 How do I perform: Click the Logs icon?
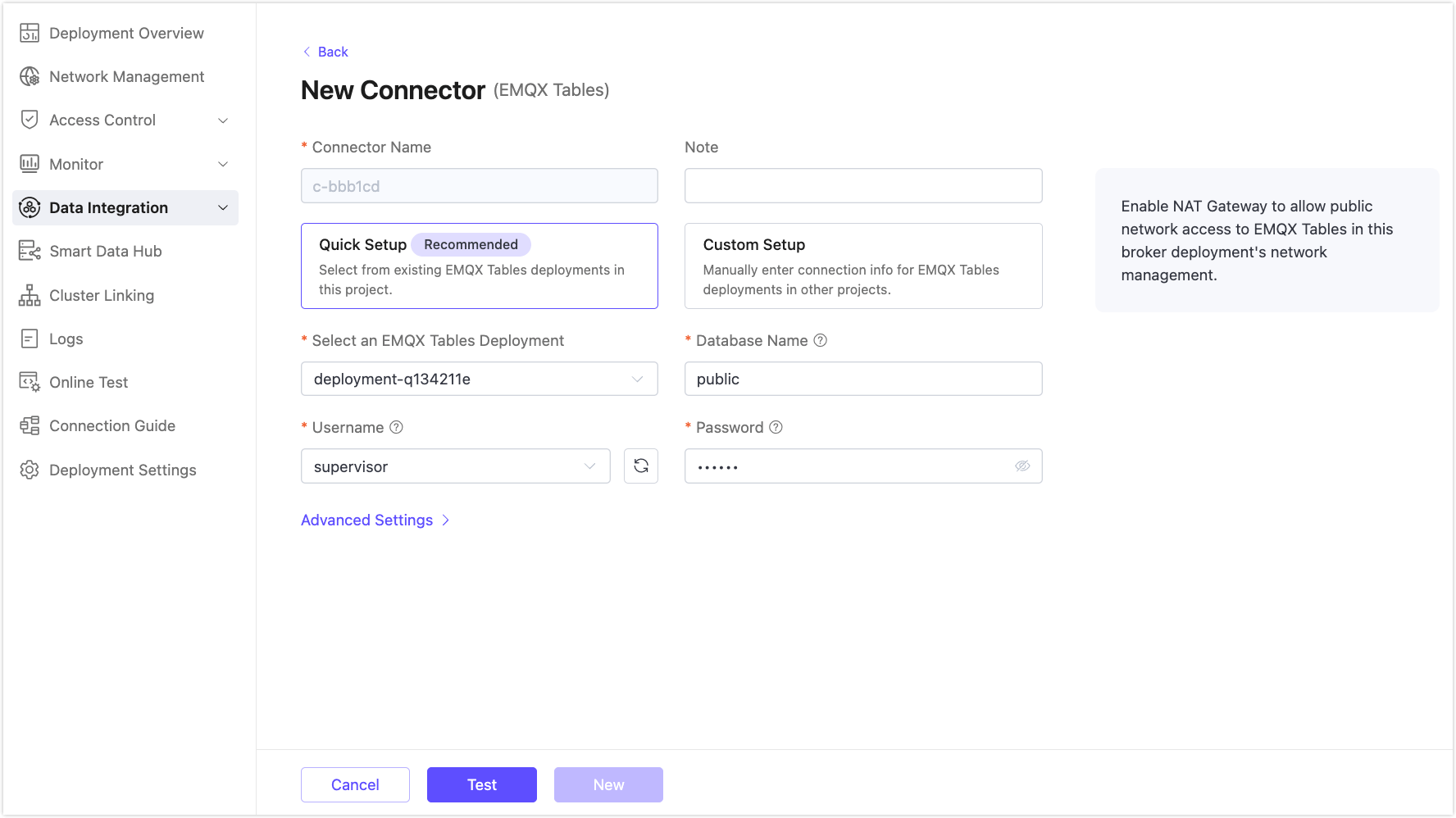(x=30, y=339)
